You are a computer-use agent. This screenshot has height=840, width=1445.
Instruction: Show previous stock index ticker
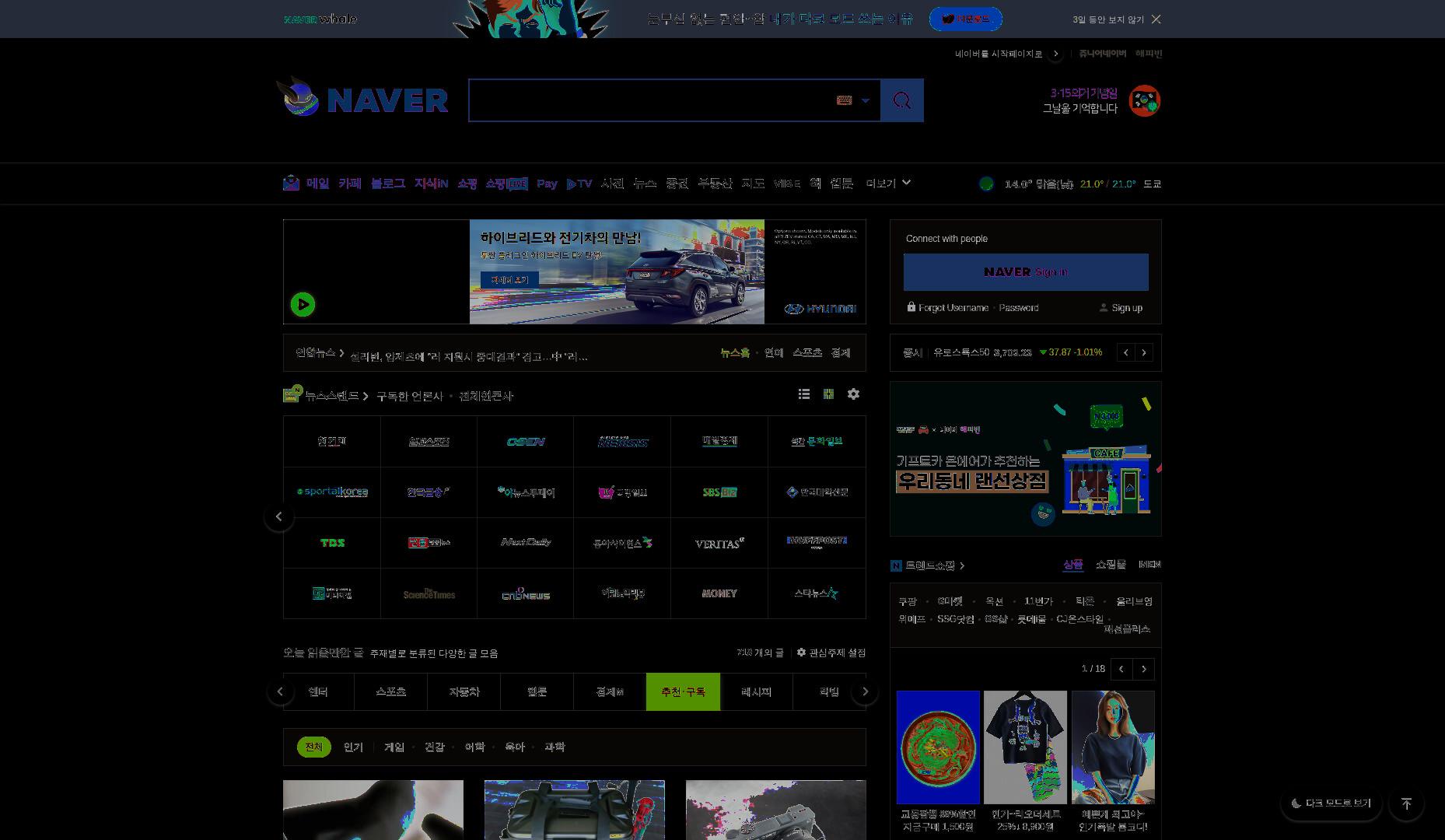1125,352
